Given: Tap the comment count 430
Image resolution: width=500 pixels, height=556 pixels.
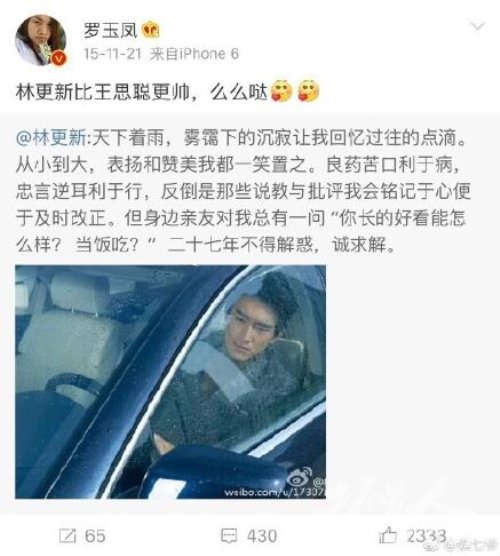Looking at the screenshot, I should tap(262, 536).
